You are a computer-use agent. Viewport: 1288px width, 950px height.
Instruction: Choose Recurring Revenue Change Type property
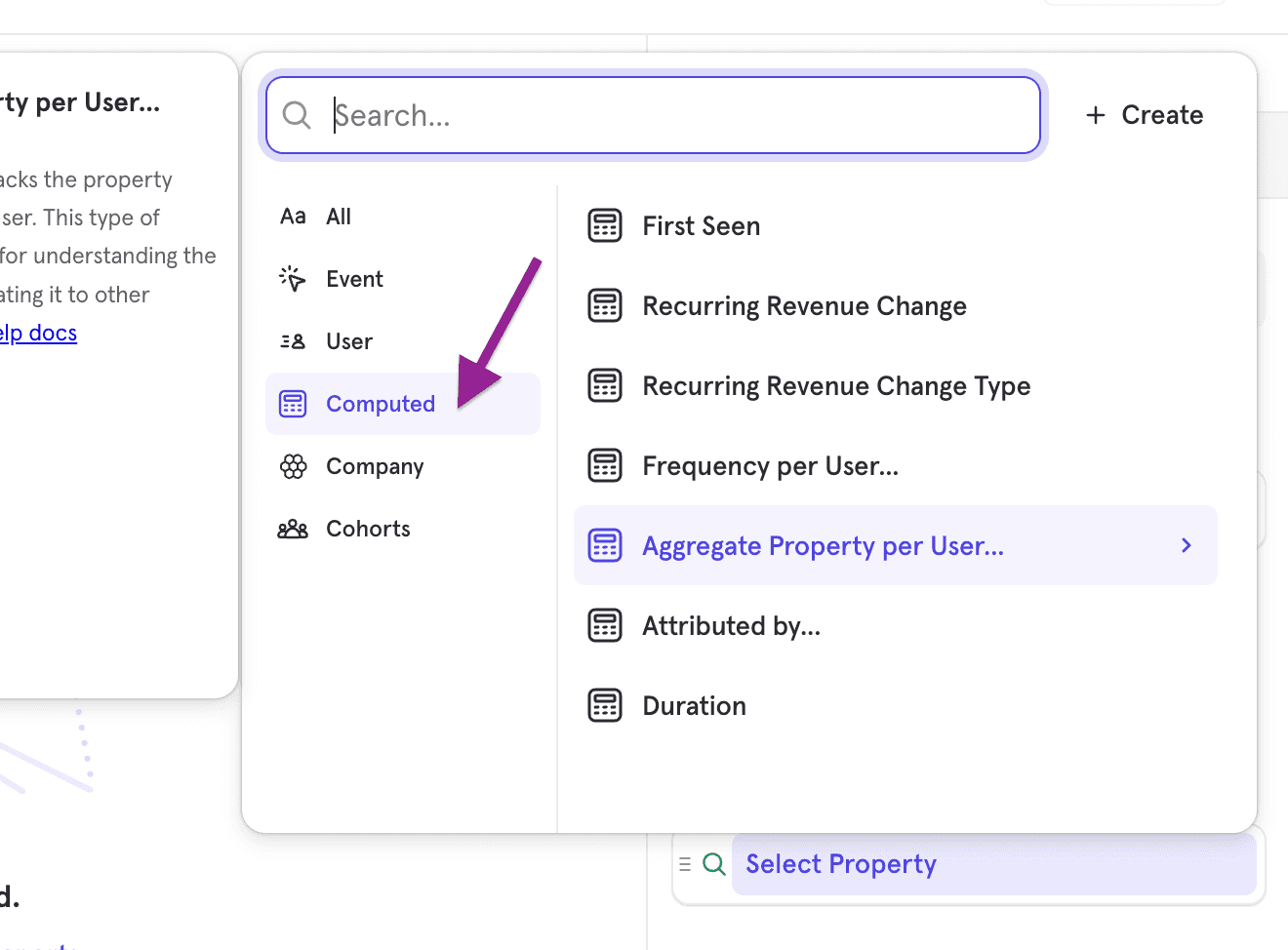click(835, 386)
